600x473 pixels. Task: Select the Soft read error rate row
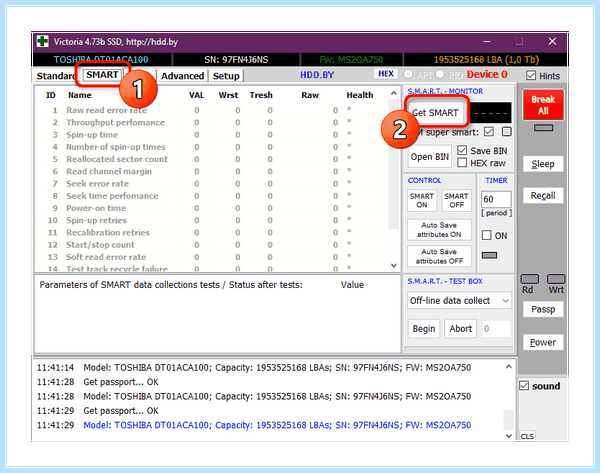pos(212,257)
